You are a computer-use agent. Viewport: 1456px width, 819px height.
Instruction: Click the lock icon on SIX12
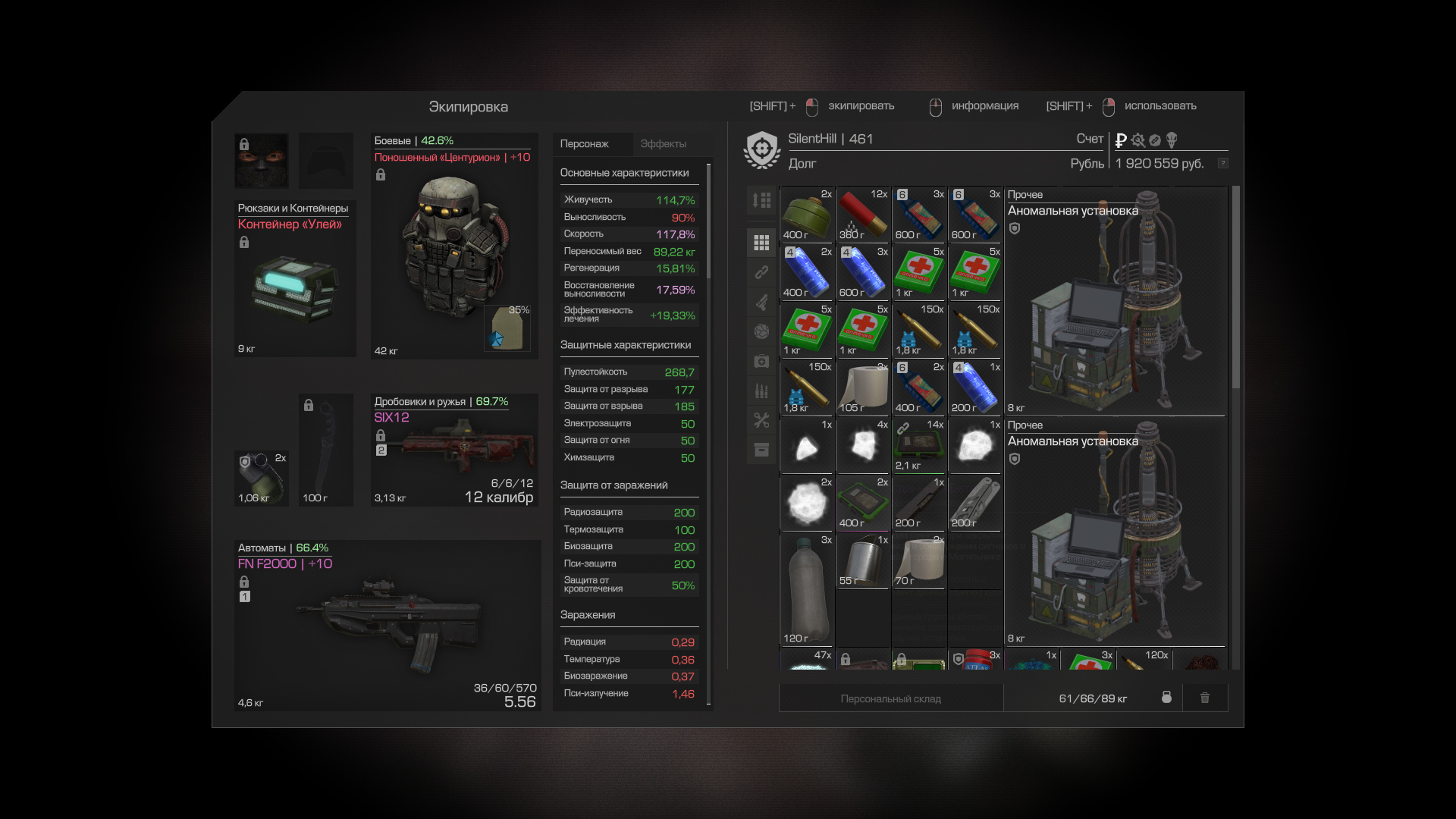[381, 435]
